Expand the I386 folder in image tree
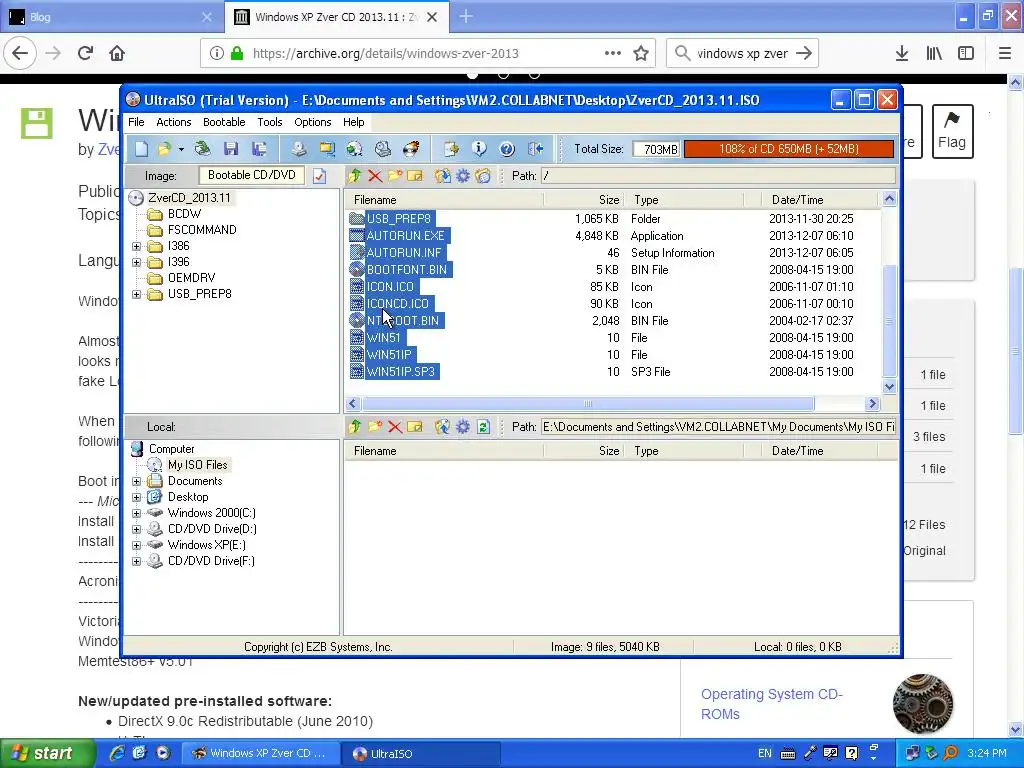Screen dimensions: 1024x768 [x=136, y=246]
